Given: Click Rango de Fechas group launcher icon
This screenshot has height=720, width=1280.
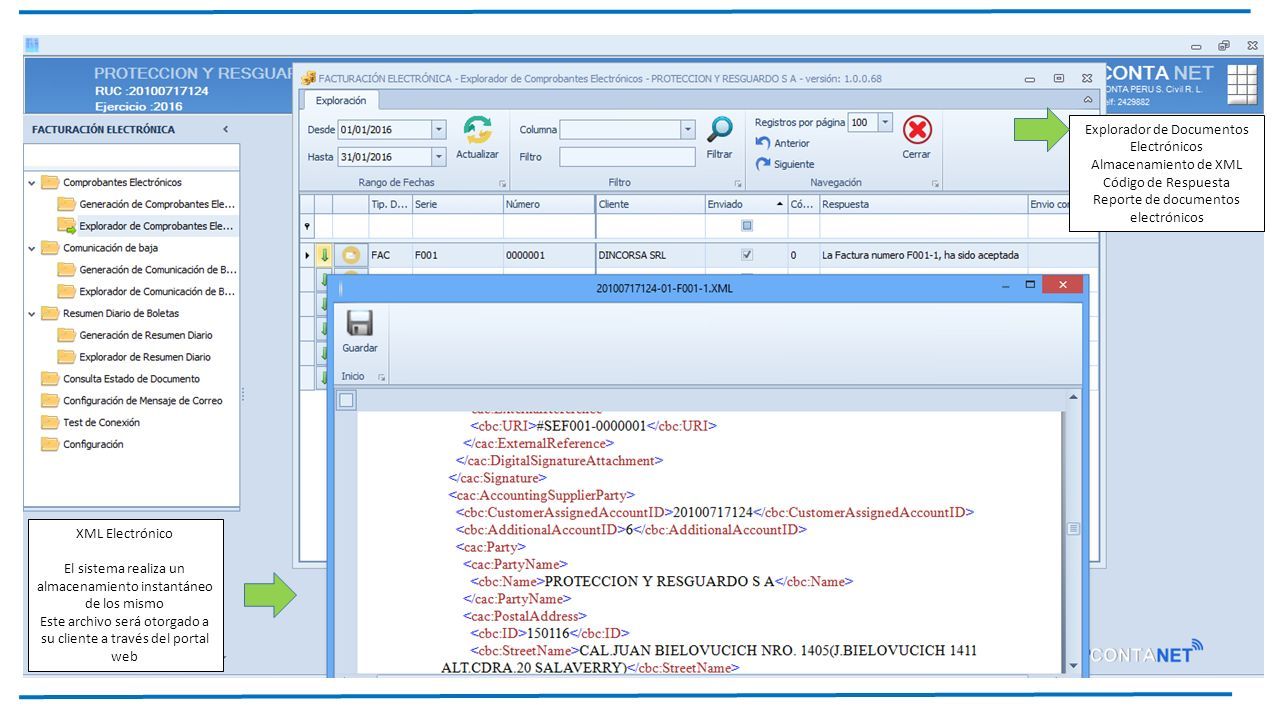Looking at the screenshot, I should click(503, 184).
